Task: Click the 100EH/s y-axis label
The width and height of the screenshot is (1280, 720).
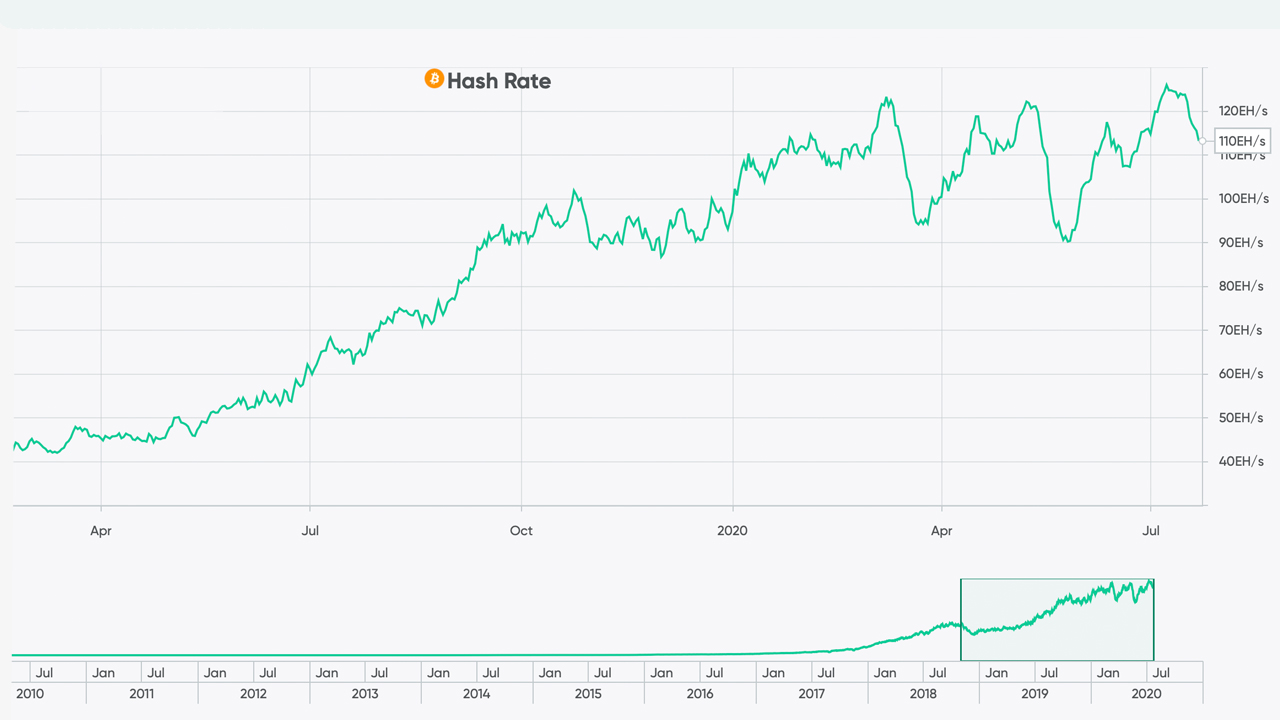Action: pyautogui.click(x=1242, y=198)
